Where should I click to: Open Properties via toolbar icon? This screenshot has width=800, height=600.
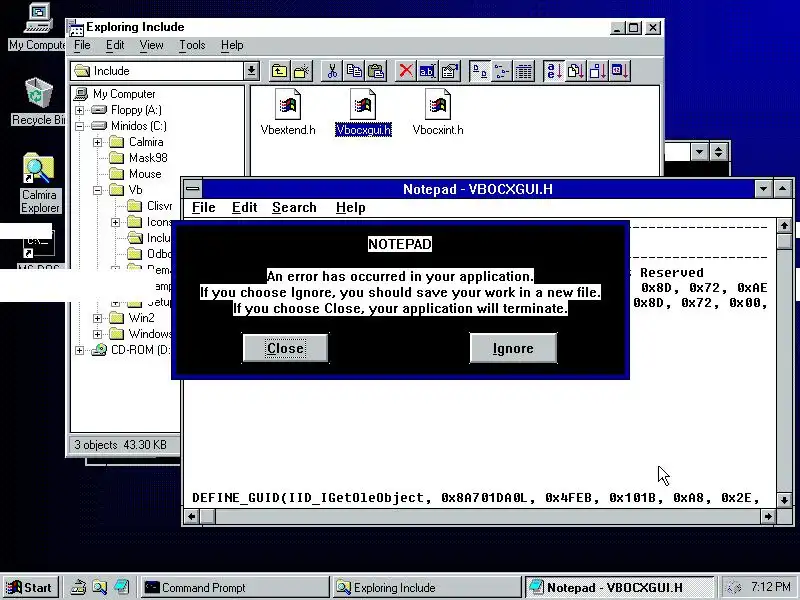click(x=449, y=71)
